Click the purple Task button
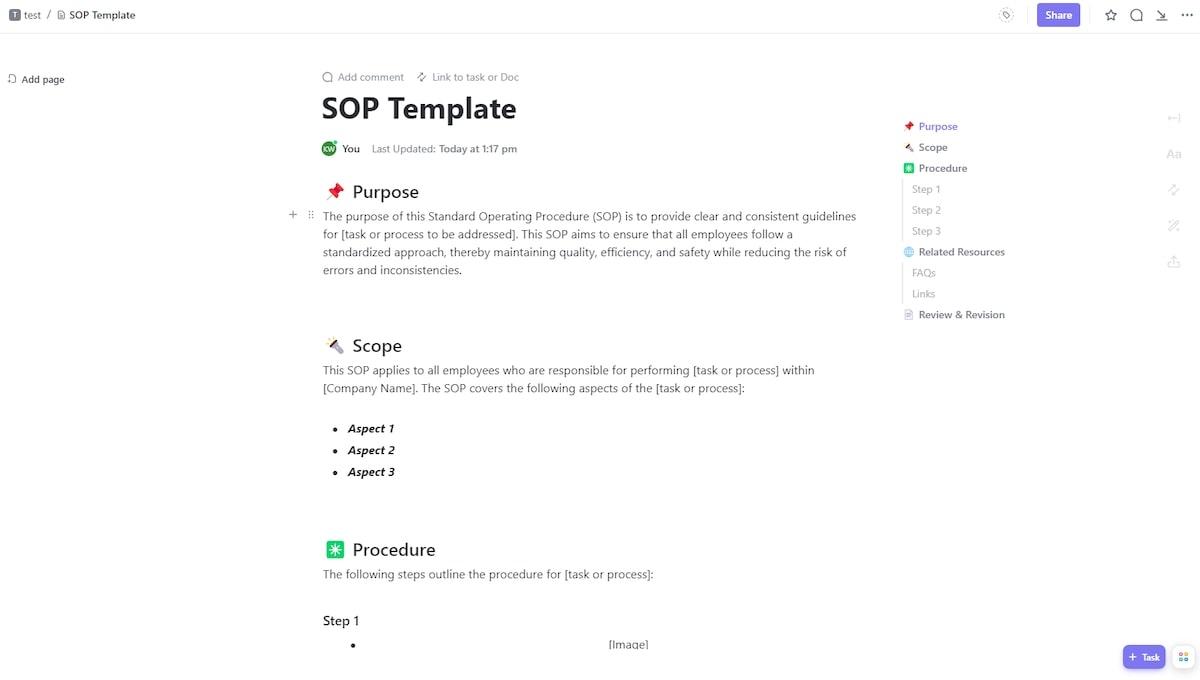The height and width of the screenshot is (680, 1200). pyautogui.click(x=1144, y=657)
